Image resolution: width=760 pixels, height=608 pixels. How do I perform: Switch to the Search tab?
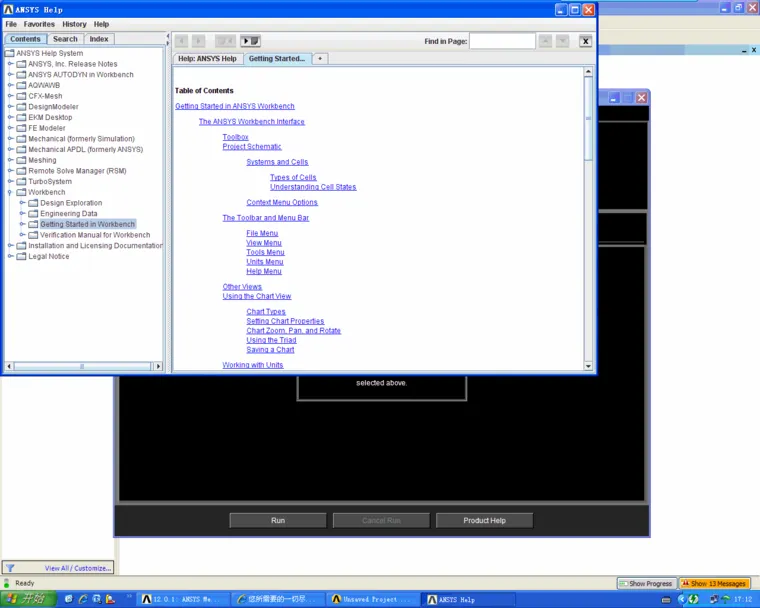coord(65,39)
